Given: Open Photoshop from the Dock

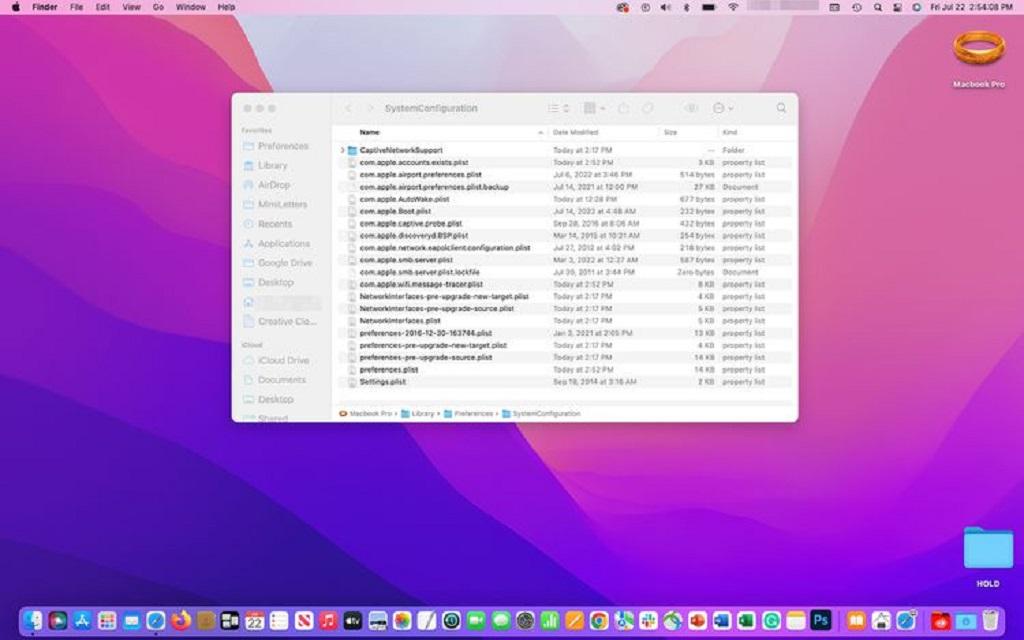Looking at the screenshot, I should coord(820,620).
